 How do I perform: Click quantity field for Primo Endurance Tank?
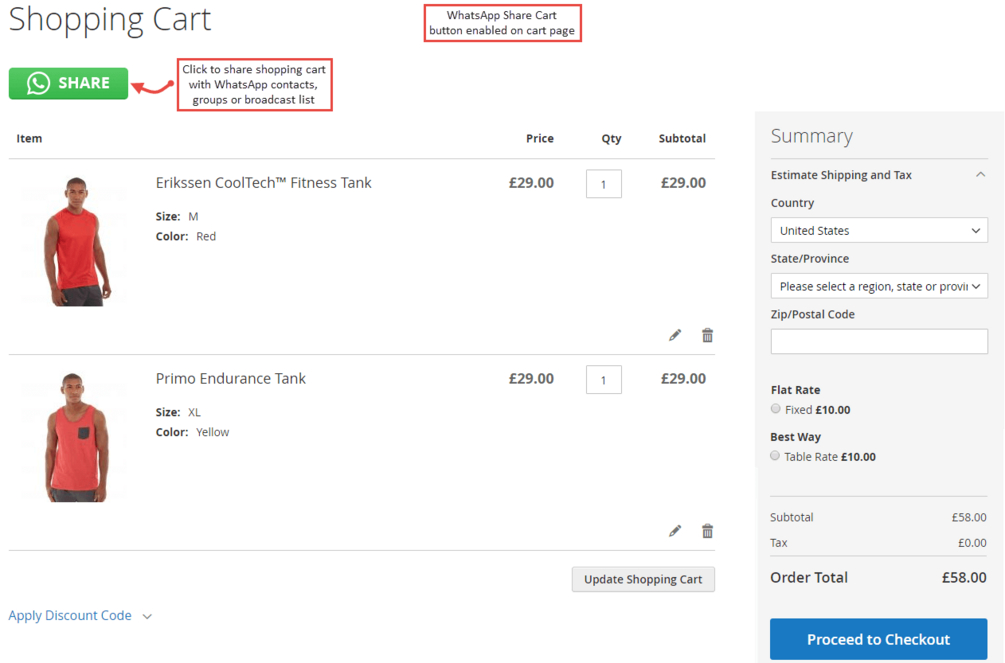pyautogui.click(x=603, y=380)
